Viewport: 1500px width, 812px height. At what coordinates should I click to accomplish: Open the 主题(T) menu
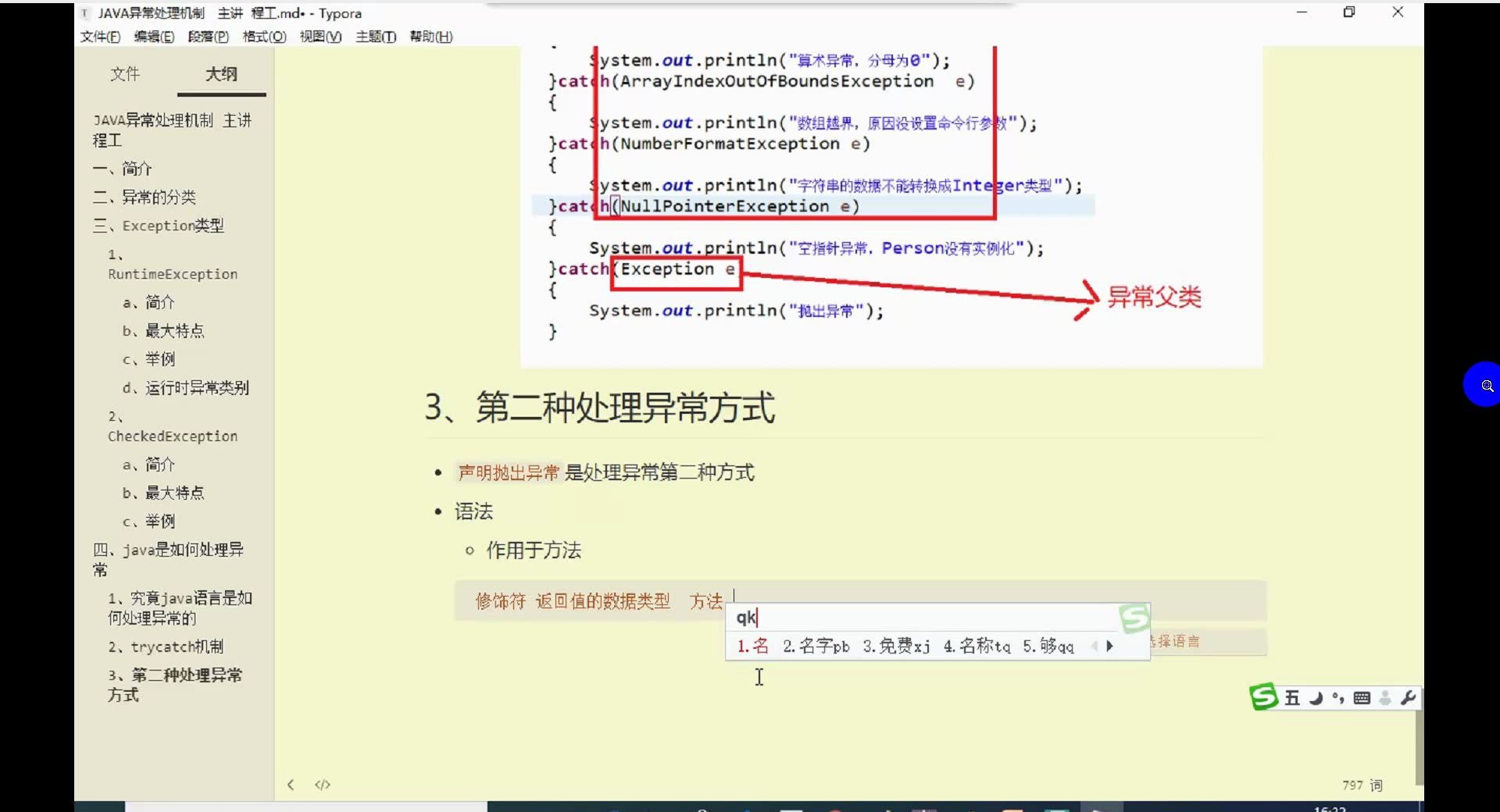click(x=376, y=37)
